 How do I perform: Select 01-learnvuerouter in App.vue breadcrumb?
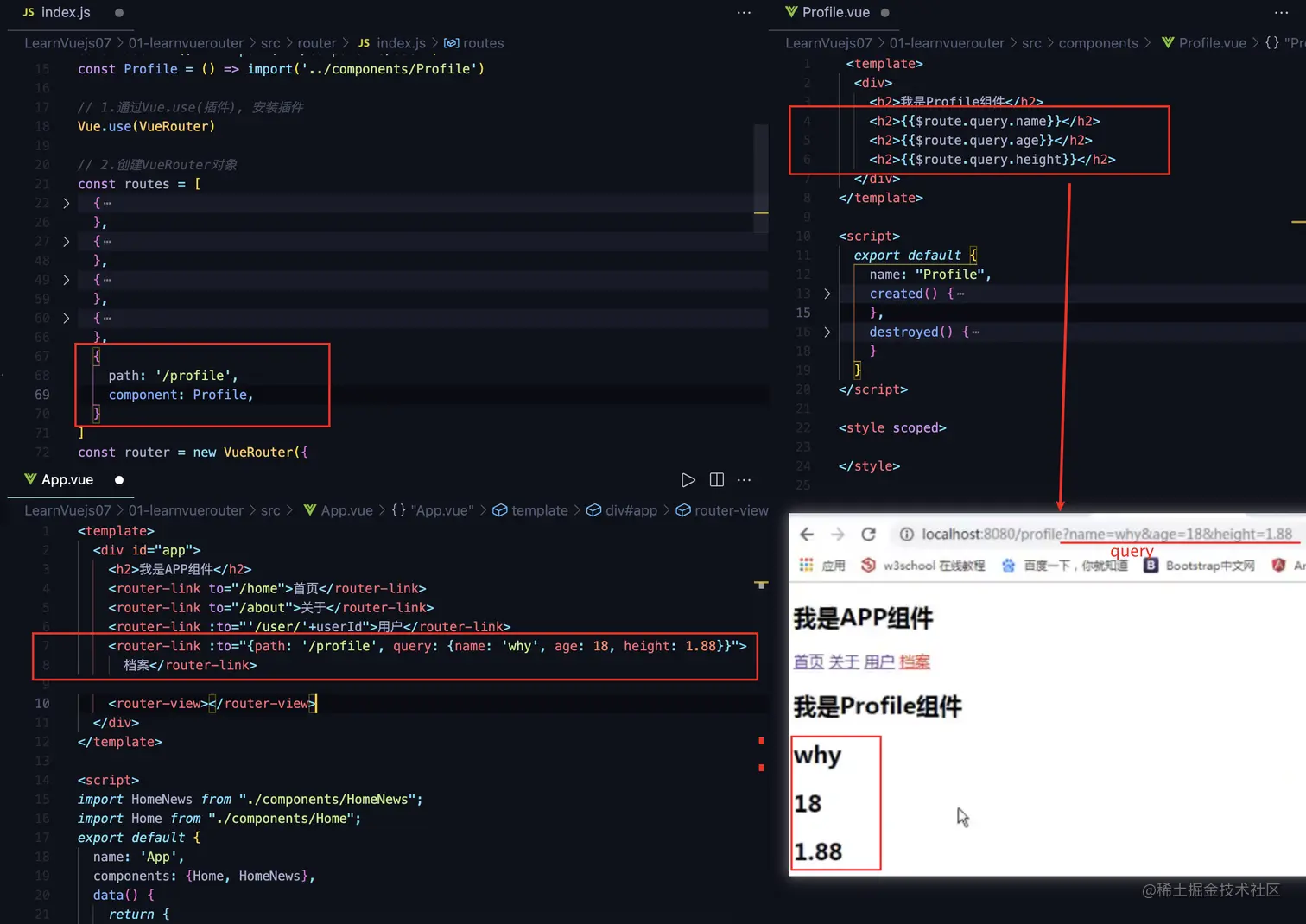tap(186, 510)
